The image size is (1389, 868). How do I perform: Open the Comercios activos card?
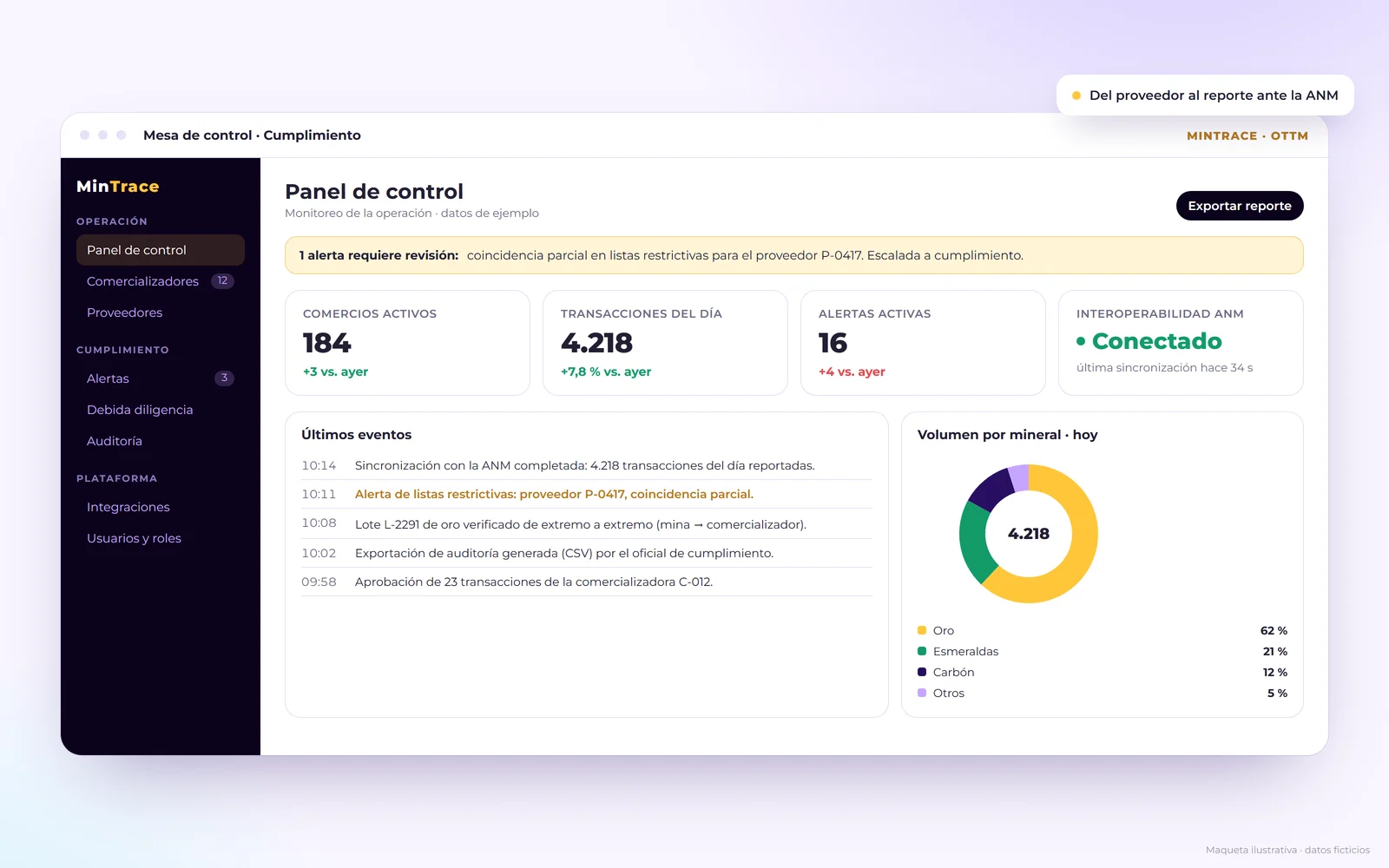407,343
